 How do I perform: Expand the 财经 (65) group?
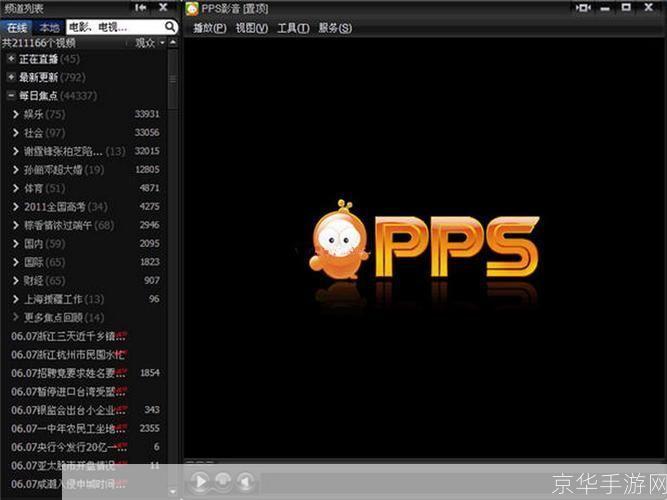(16, 281)
